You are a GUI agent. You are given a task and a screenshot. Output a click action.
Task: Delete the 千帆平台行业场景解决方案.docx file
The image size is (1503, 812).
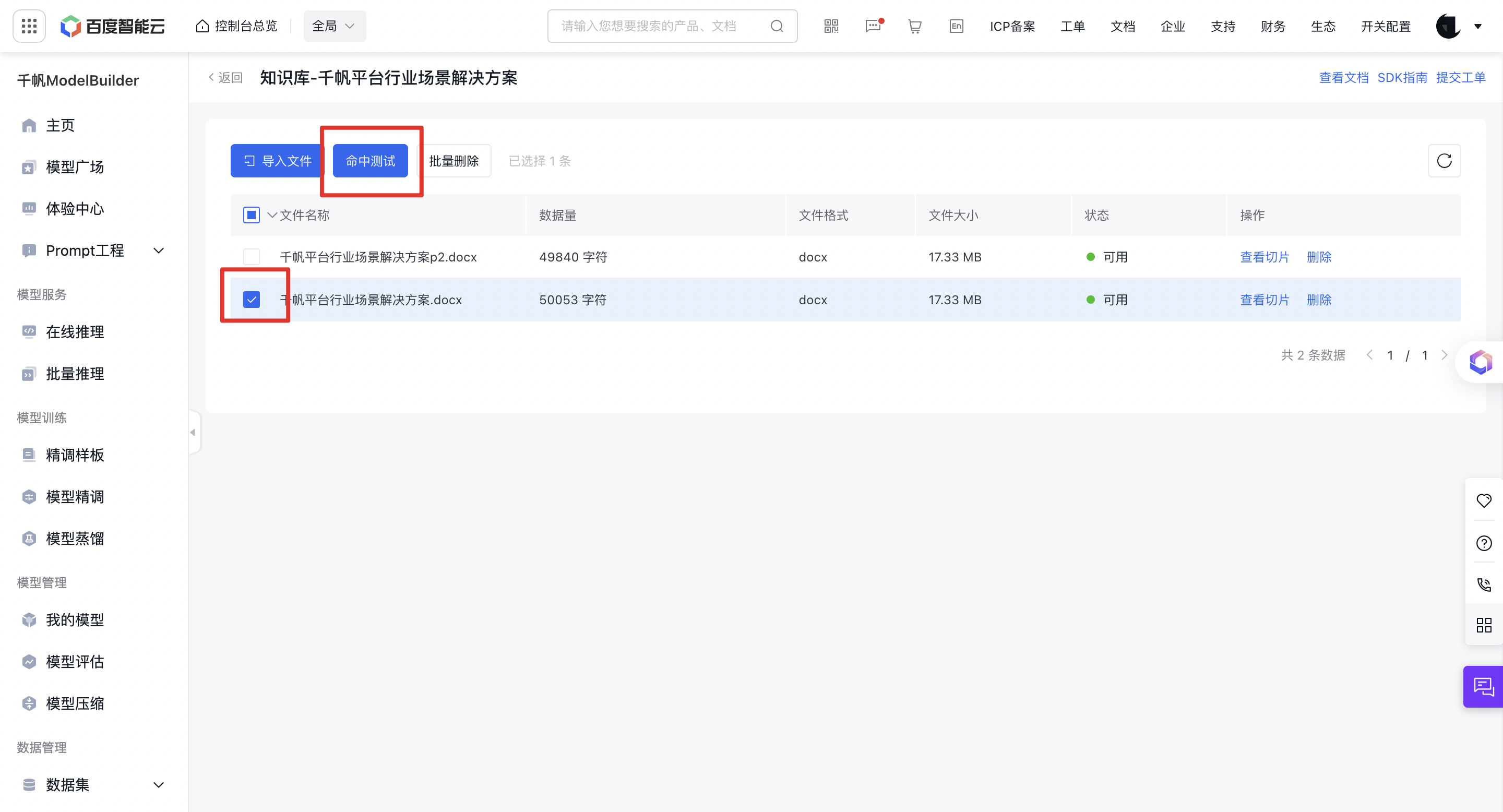coord(1319,300)
